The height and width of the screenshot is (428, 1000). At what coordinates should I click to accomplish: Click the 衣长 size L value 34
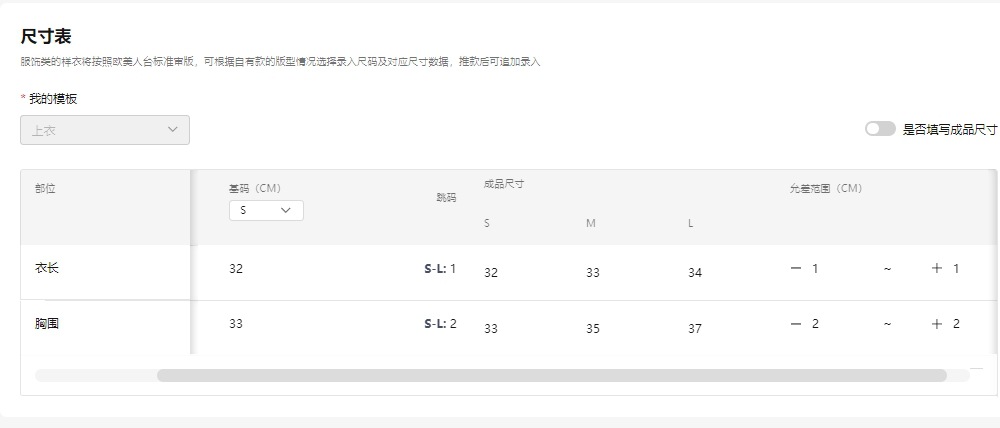(x=695, y=273)
